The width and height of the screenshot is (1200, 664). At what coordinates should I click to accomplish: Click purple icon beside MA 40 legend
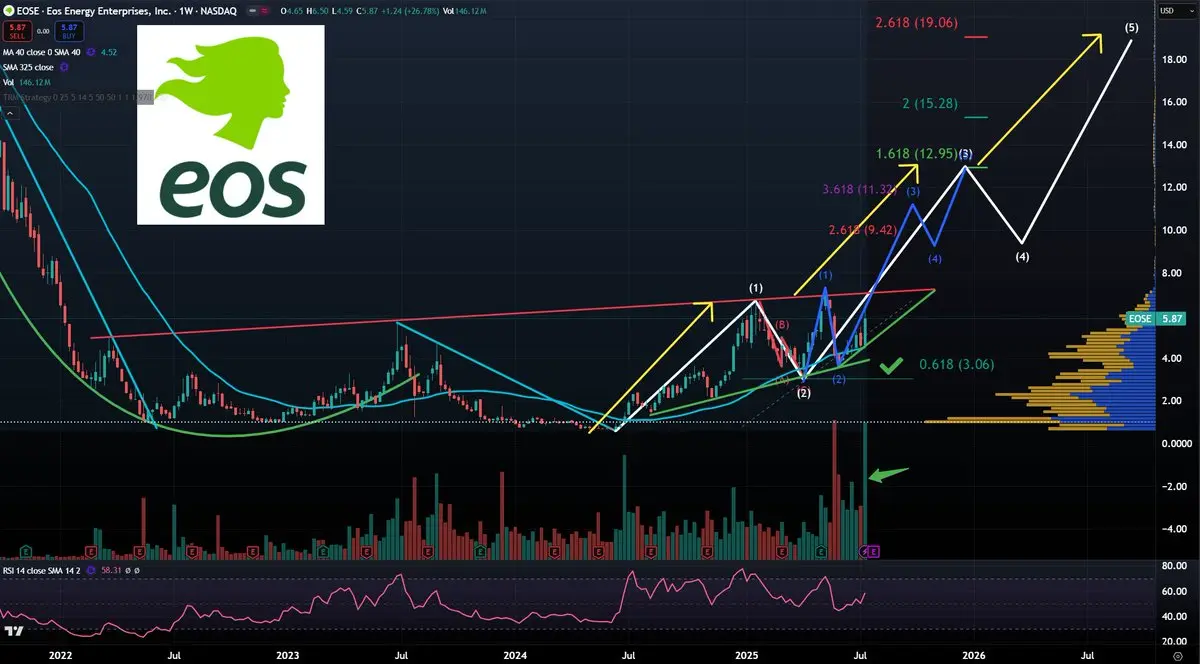click(90, 52)
